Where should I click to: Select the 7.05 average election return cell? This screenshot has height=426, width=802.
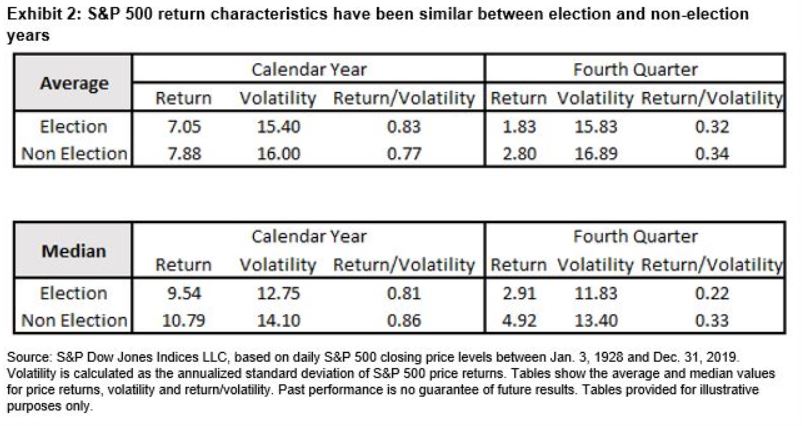click(x=183, y=127)
